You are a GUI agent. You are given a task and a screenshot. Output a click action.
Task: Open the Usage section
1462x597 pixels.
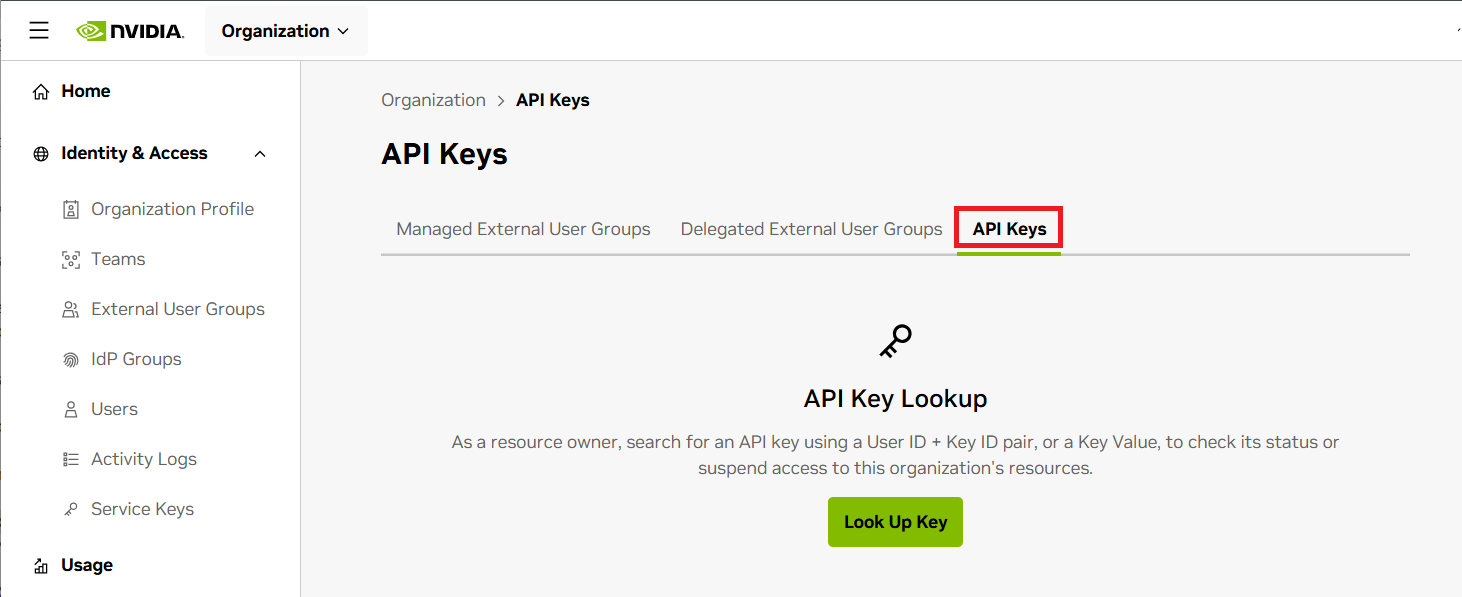point(87,565)
